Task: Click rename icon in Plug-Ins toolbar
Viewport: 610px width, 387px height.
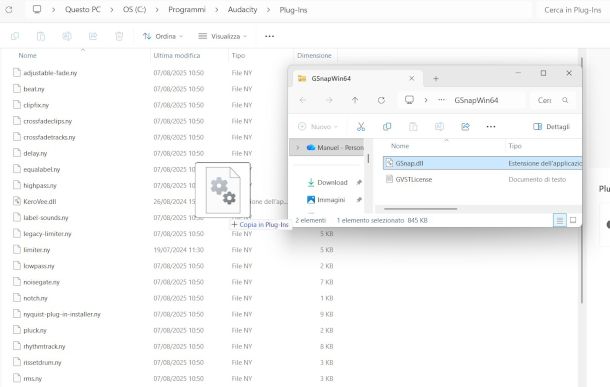Action: [67, 36]
